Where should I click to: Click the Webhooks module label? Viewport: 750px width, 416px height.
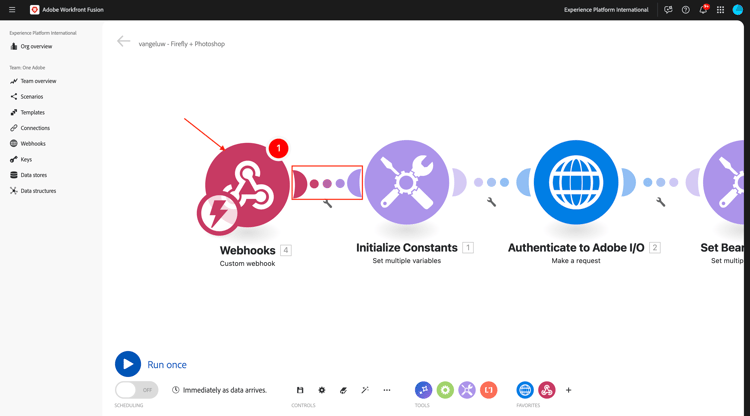(247, 250)
